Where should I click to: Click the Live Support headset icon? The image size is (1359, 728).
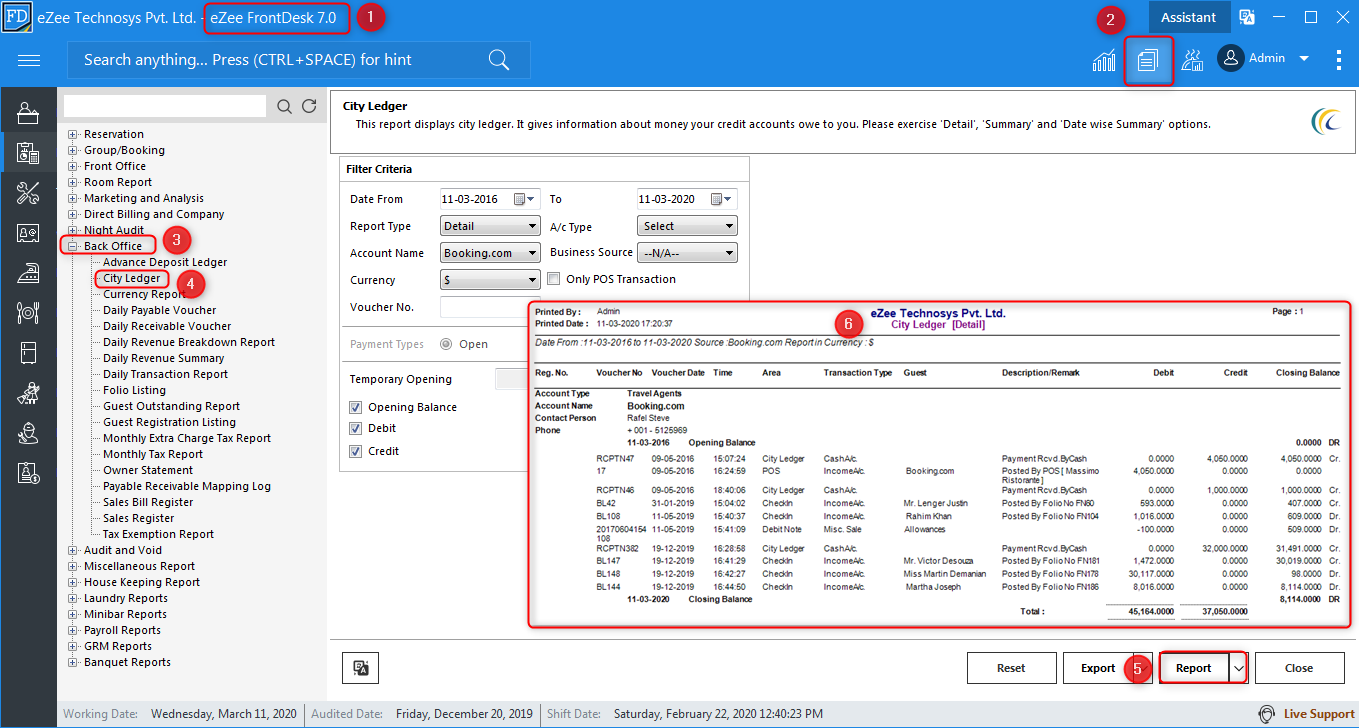coord(1267,714)
